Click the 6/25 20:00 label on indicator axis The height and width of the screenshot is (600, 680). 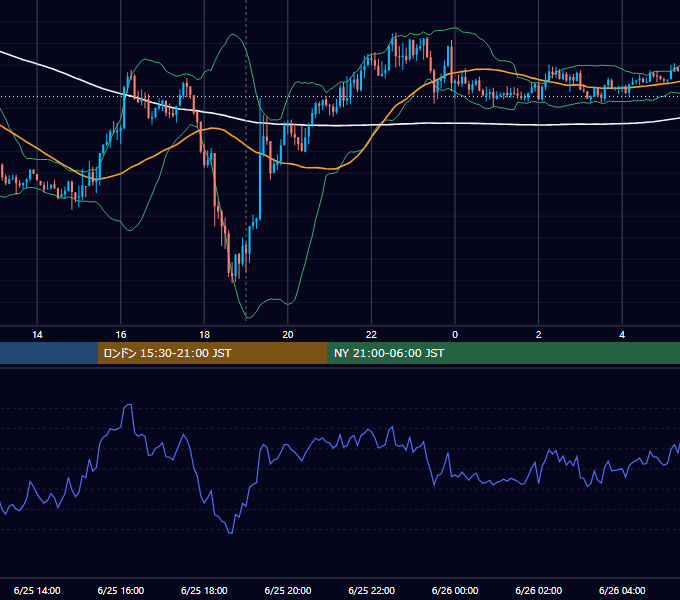pos(288,590)
